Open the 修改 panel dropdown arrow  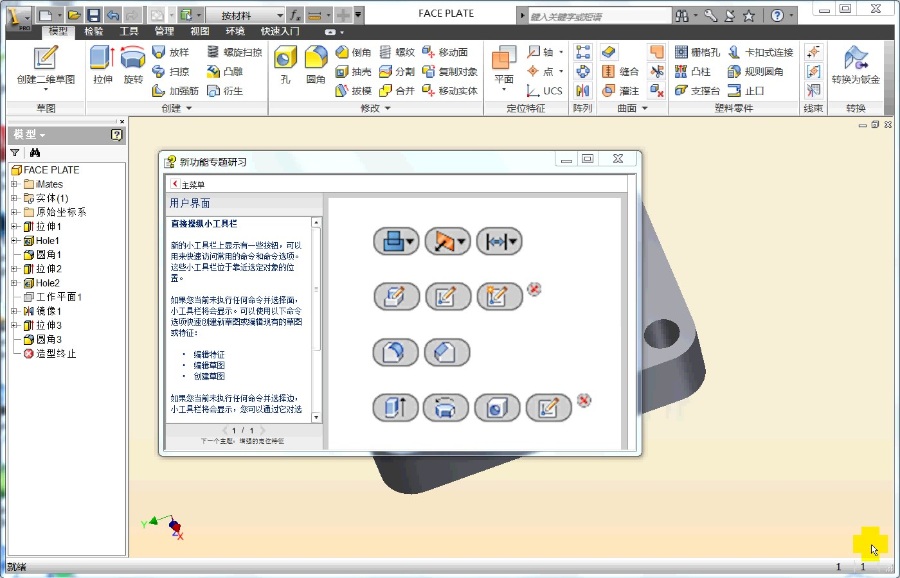[x=388, y=108]
